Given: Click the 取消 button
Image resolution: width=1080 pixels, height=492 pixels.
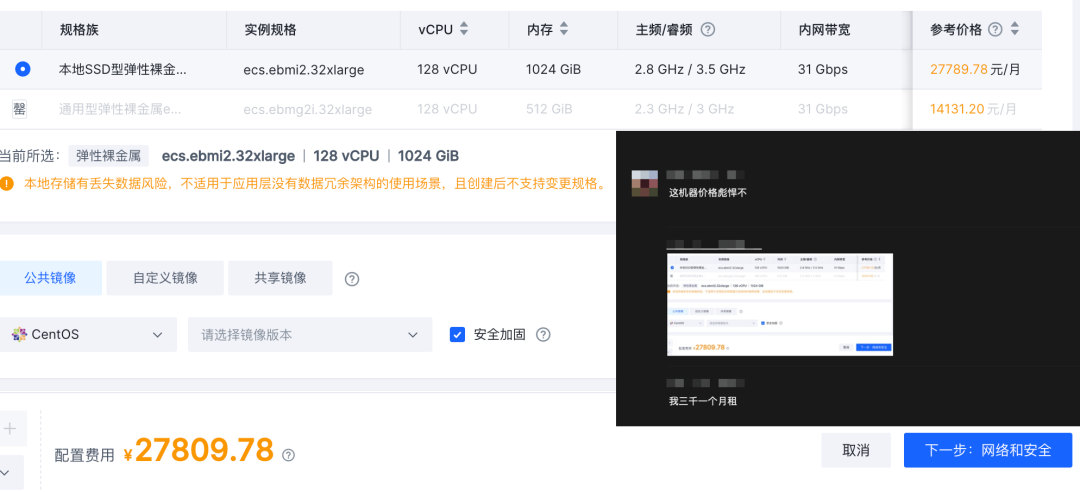Looking at the screenshot, I should (x=855, y=450).
